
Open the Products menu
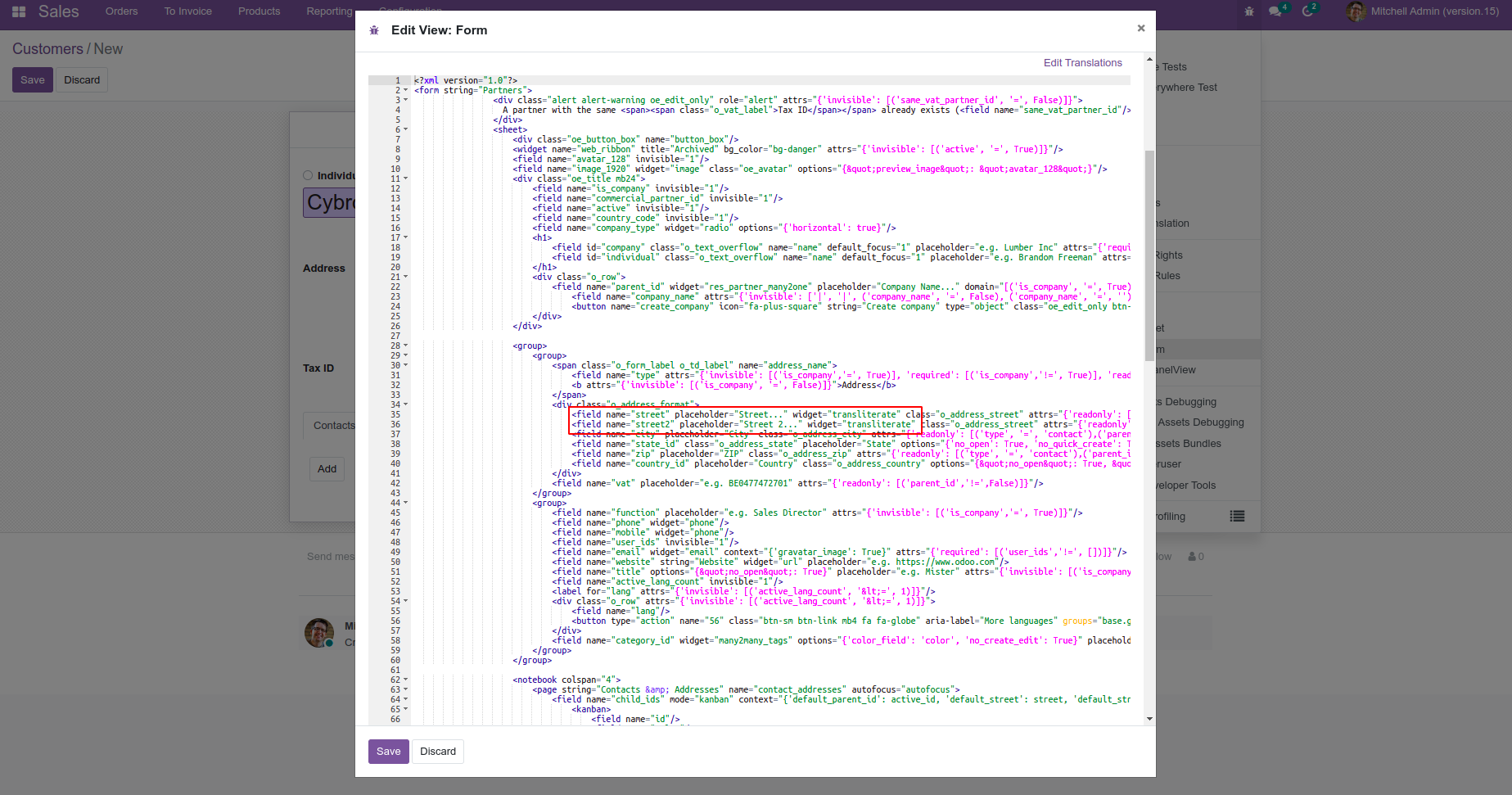click(259, 11)
